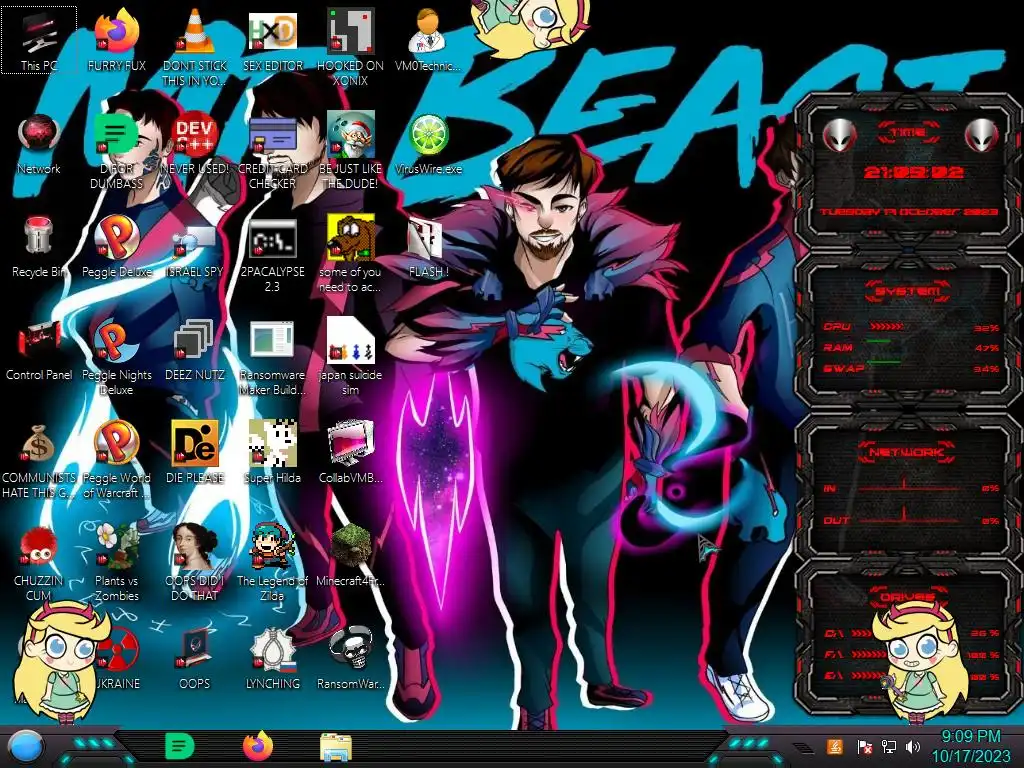The width and height of the screenshot is (1024, 768).
Task: Open the CollabVMB monitor icon
Action: pyautogui.click(x=350, y=453)
